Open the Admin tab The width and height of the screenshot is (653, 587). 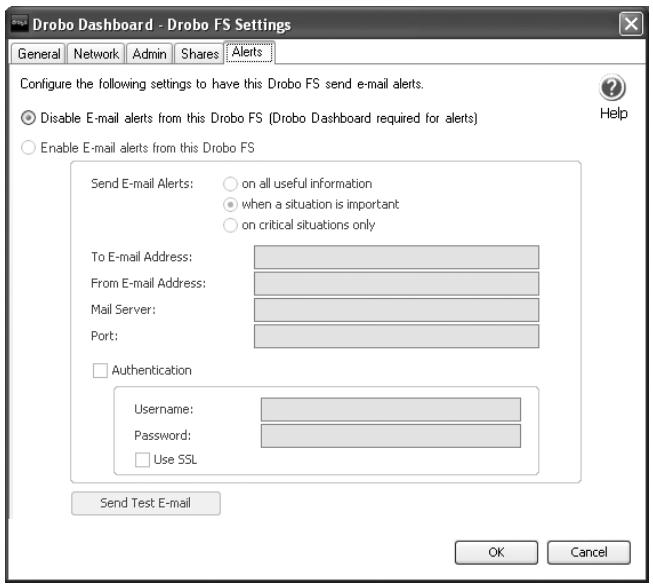click(x=149, y=54)
